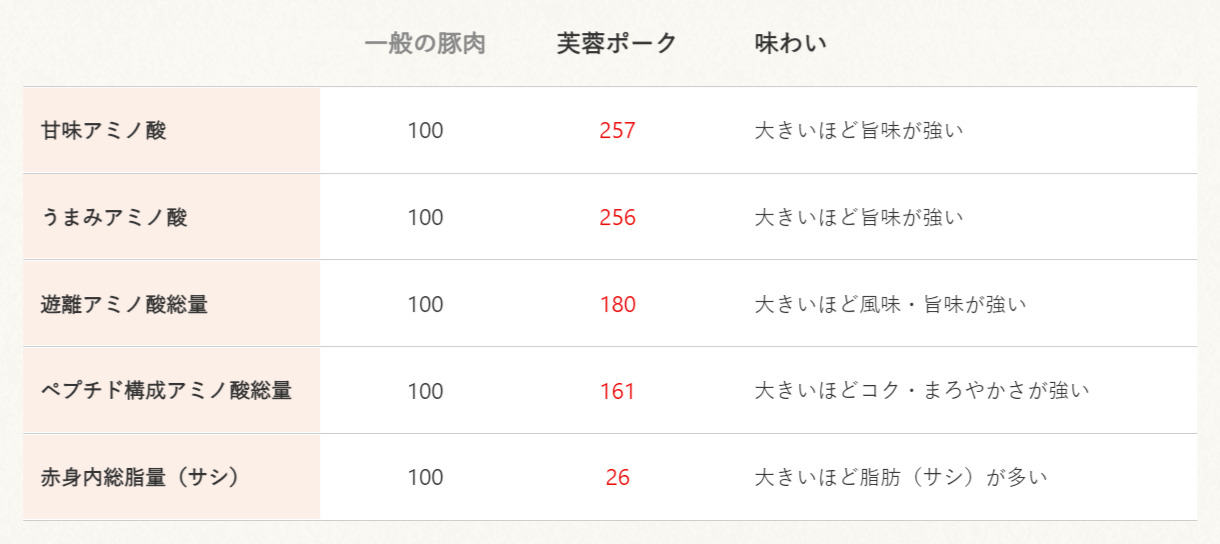Select the ペプチド構成アミノ酸総量 row label
This screenshot has width=1220, height=544.
pos(166,391)
